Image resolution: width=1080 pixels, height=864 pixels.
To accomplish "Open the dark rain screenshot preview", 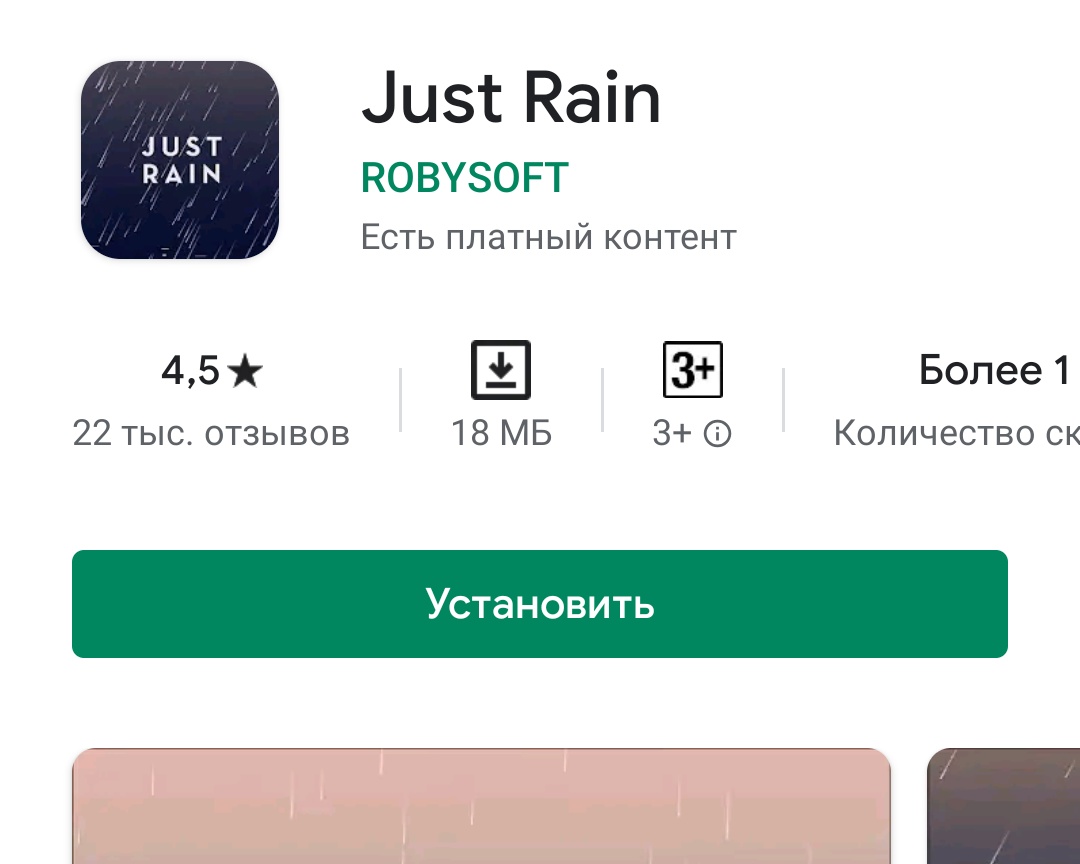I will click(1004, 806).
